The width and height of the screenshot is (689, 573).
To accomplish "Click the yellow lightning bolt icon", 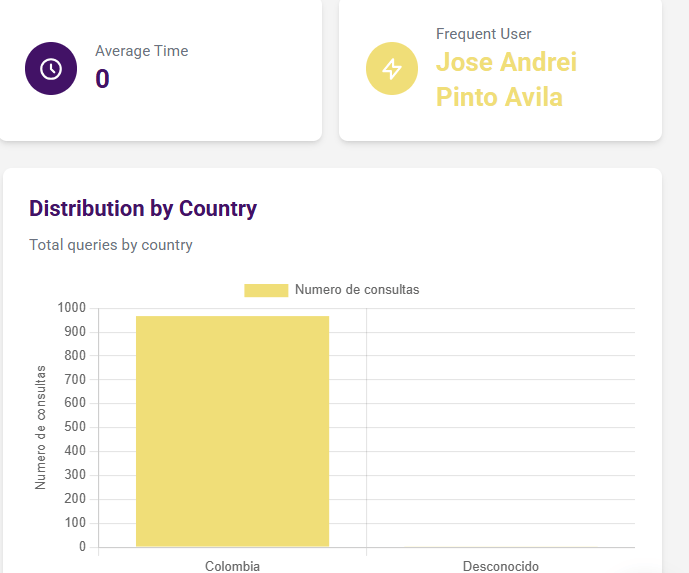I will (x=392, y=69).
